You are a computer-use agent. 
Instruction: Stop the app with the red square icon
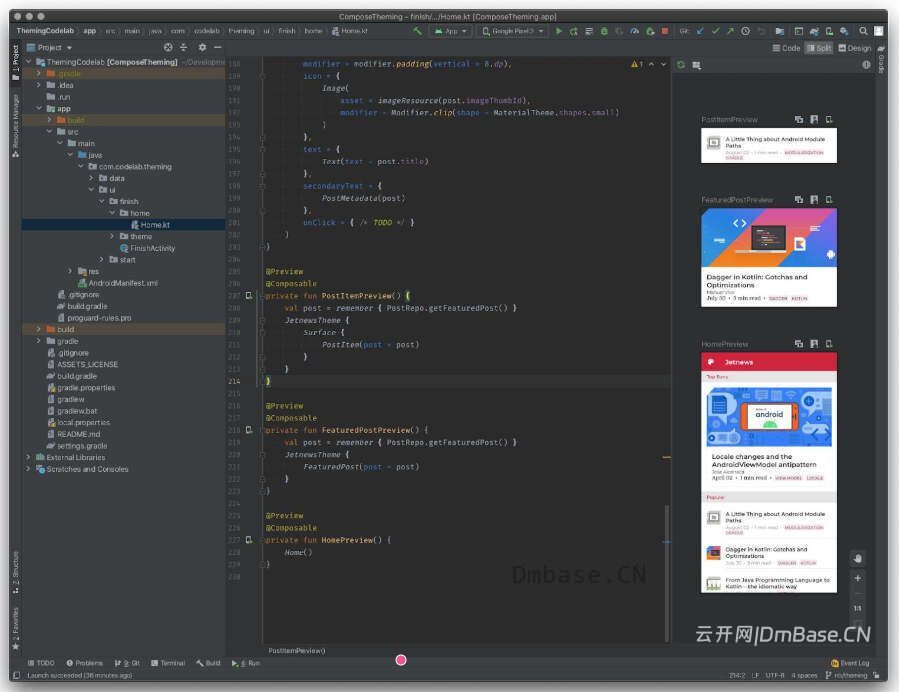(665, 31)
